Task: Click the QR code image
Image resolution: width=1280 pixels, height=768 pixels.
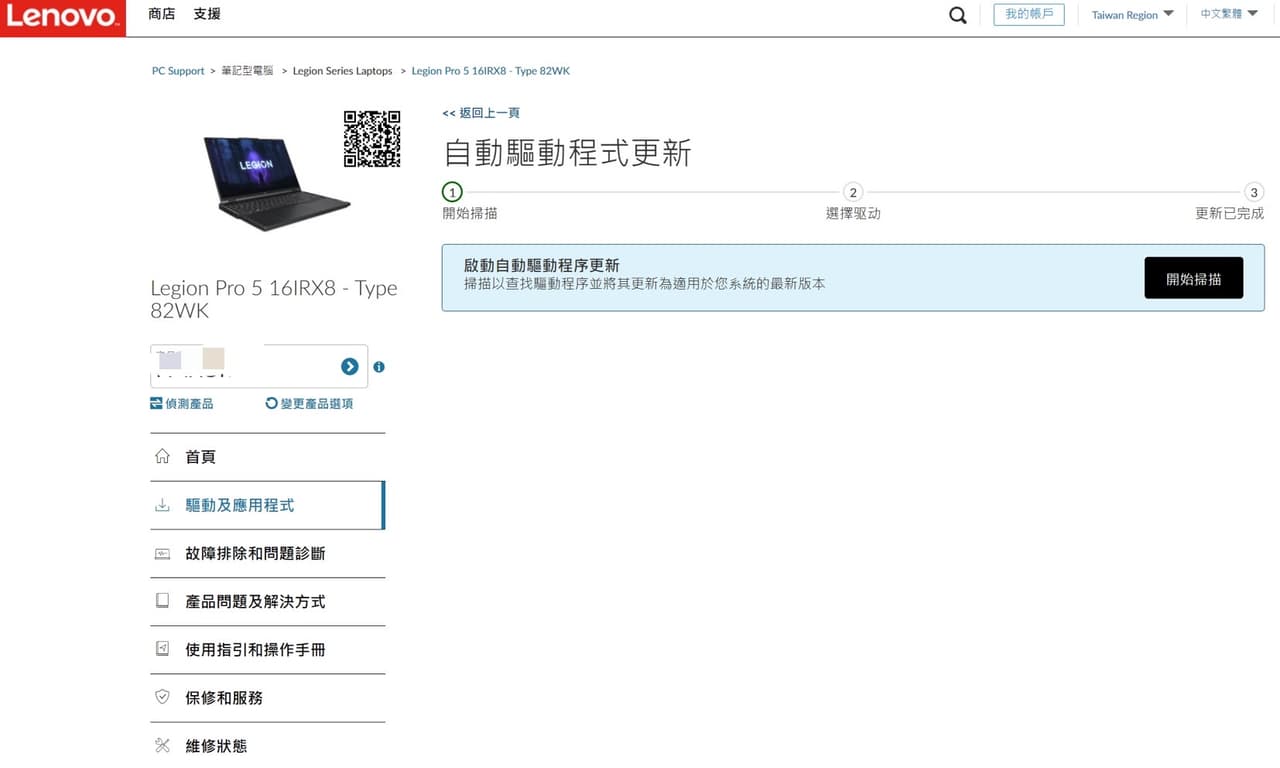Action: click(x=372, y=139)
